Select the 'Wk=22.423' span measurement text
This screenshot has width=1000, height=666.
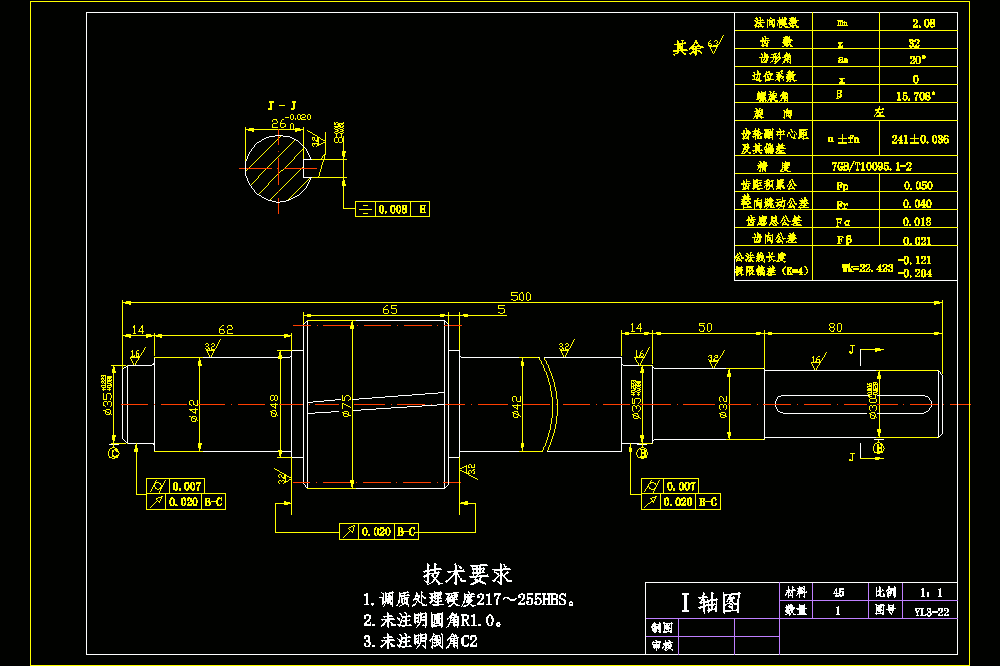[867, 268]
